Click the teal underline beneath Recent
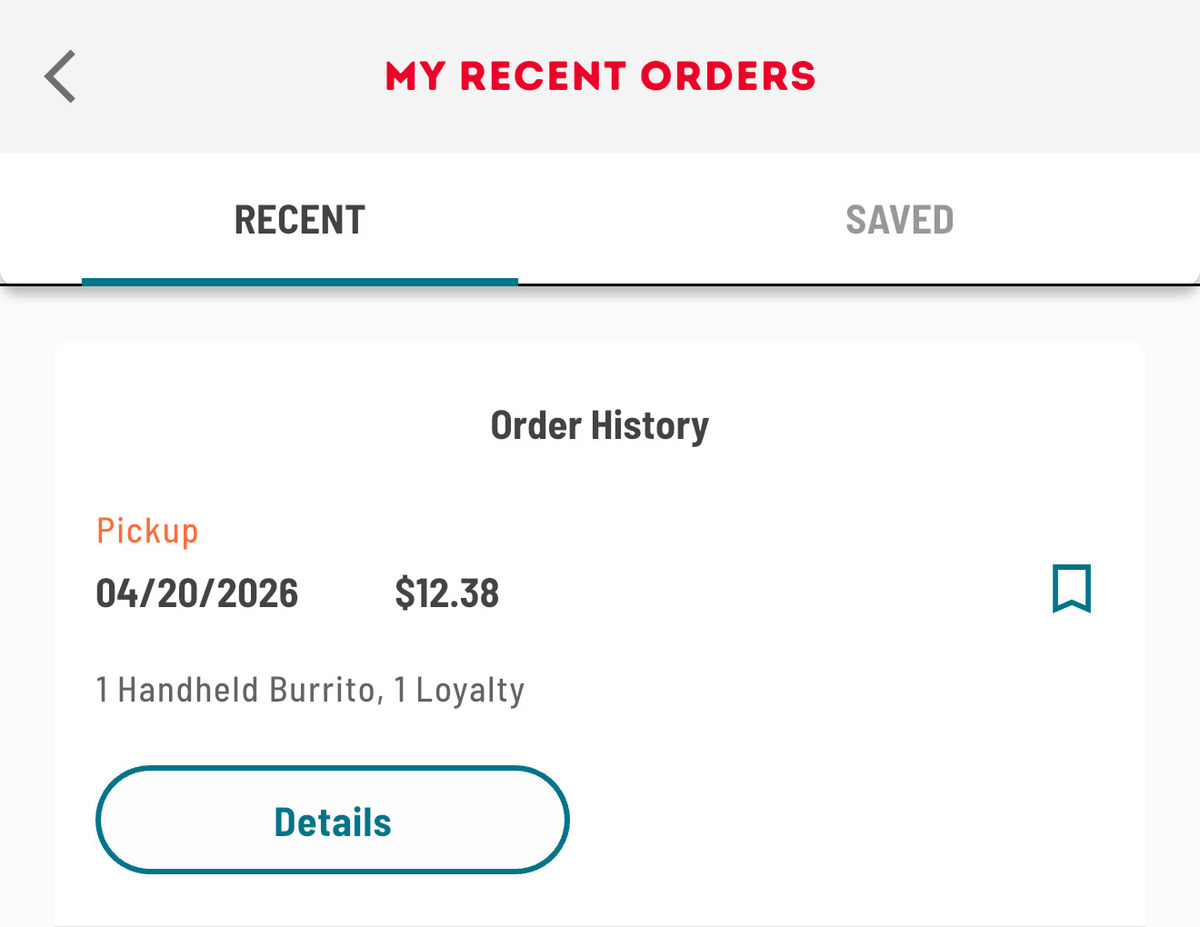The width and height of the screenshot is (1200, 927). point(300,281)
